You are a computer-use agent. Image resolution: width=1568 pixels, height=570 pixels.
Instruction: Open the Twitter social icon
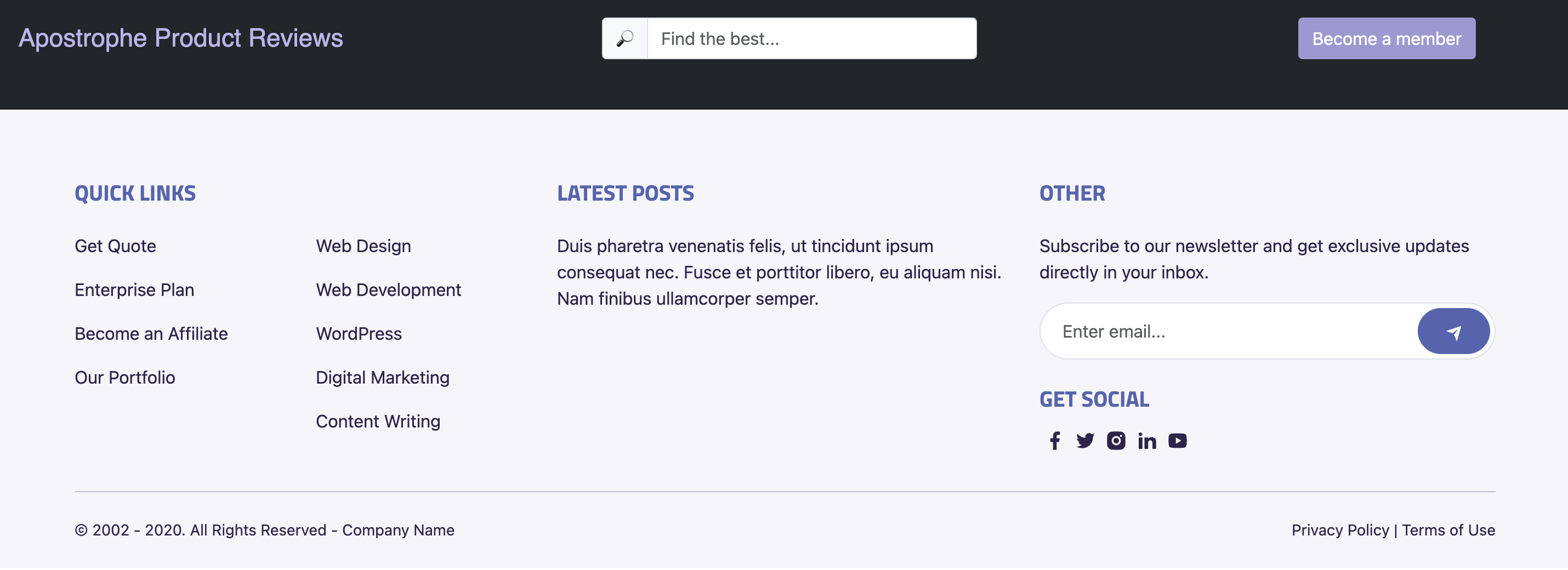pyautogui.click(x=1086, y=441)
